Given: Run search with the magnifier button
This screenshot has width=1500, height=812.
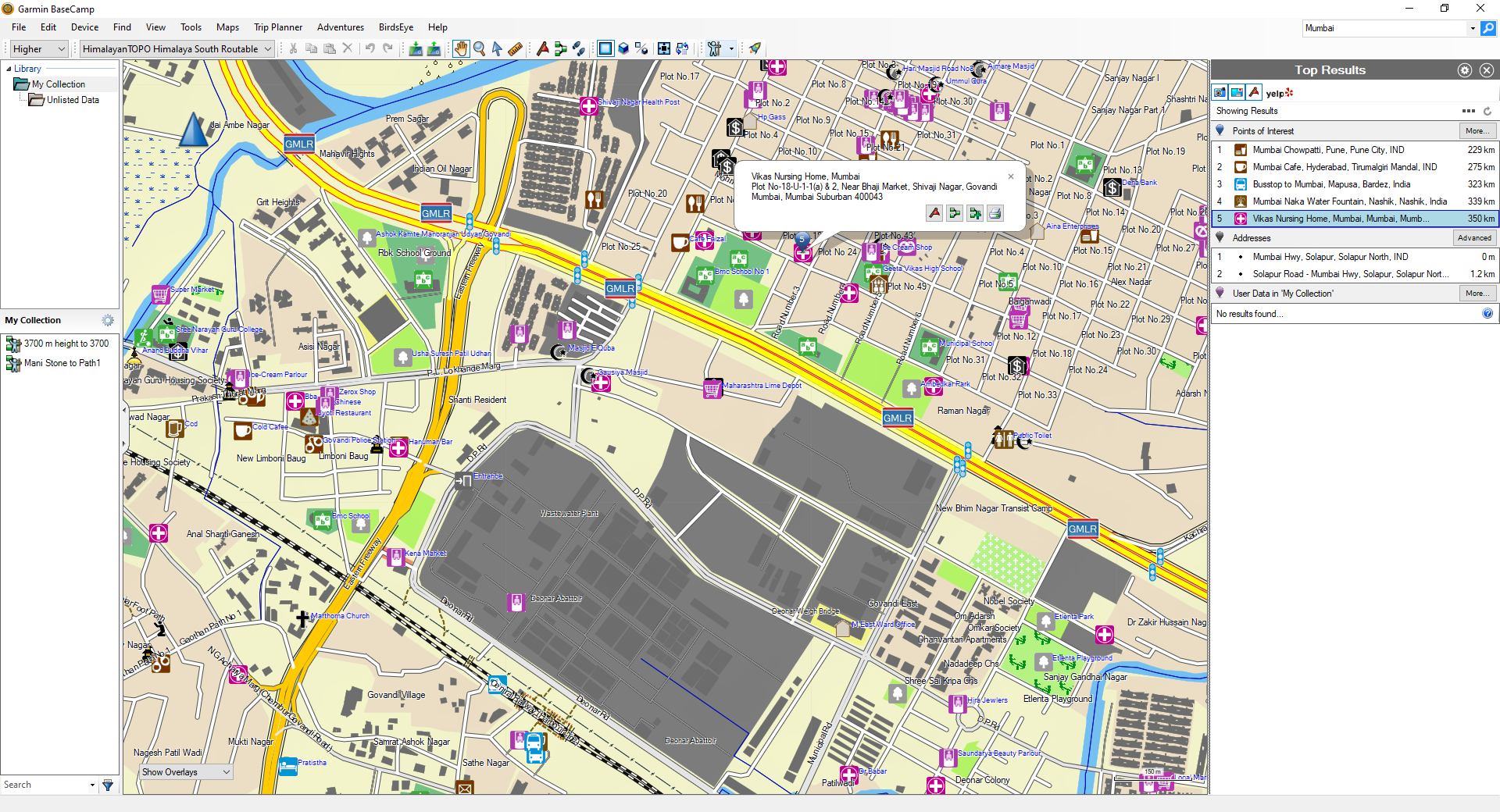Looking at the screenshot, I should [x=1488, y=28].
